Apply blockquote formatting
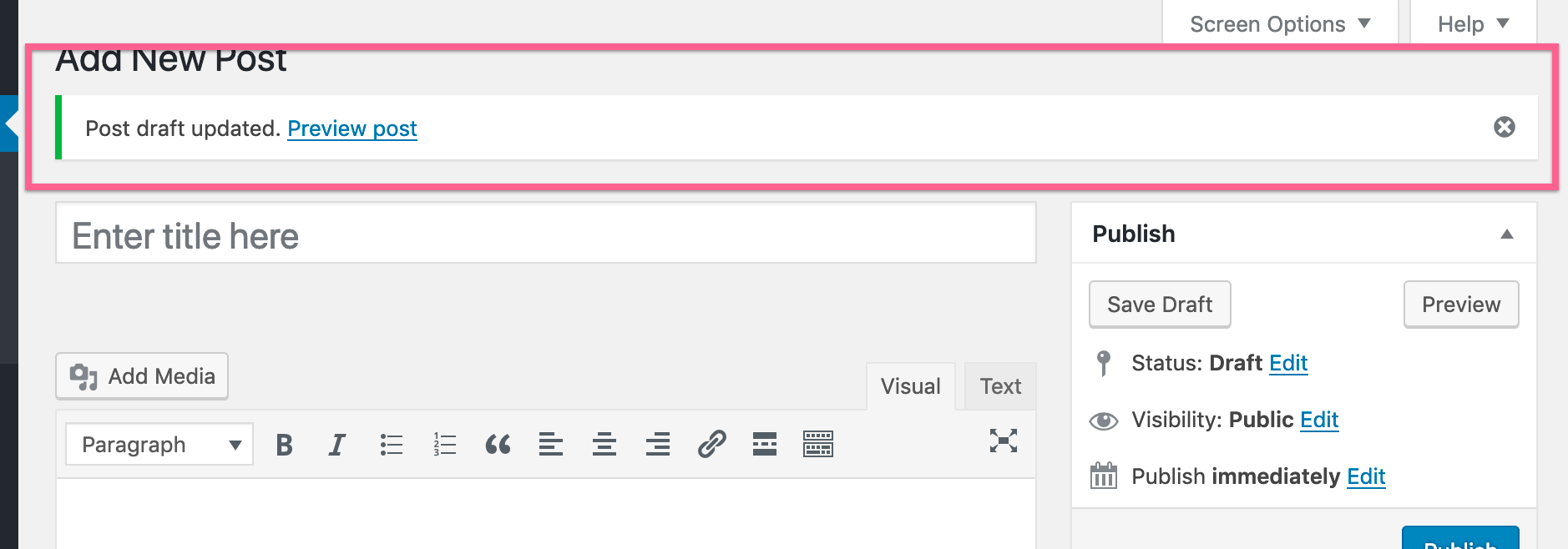The height and width of the screenshot is (549, 1568). [498, 444]
